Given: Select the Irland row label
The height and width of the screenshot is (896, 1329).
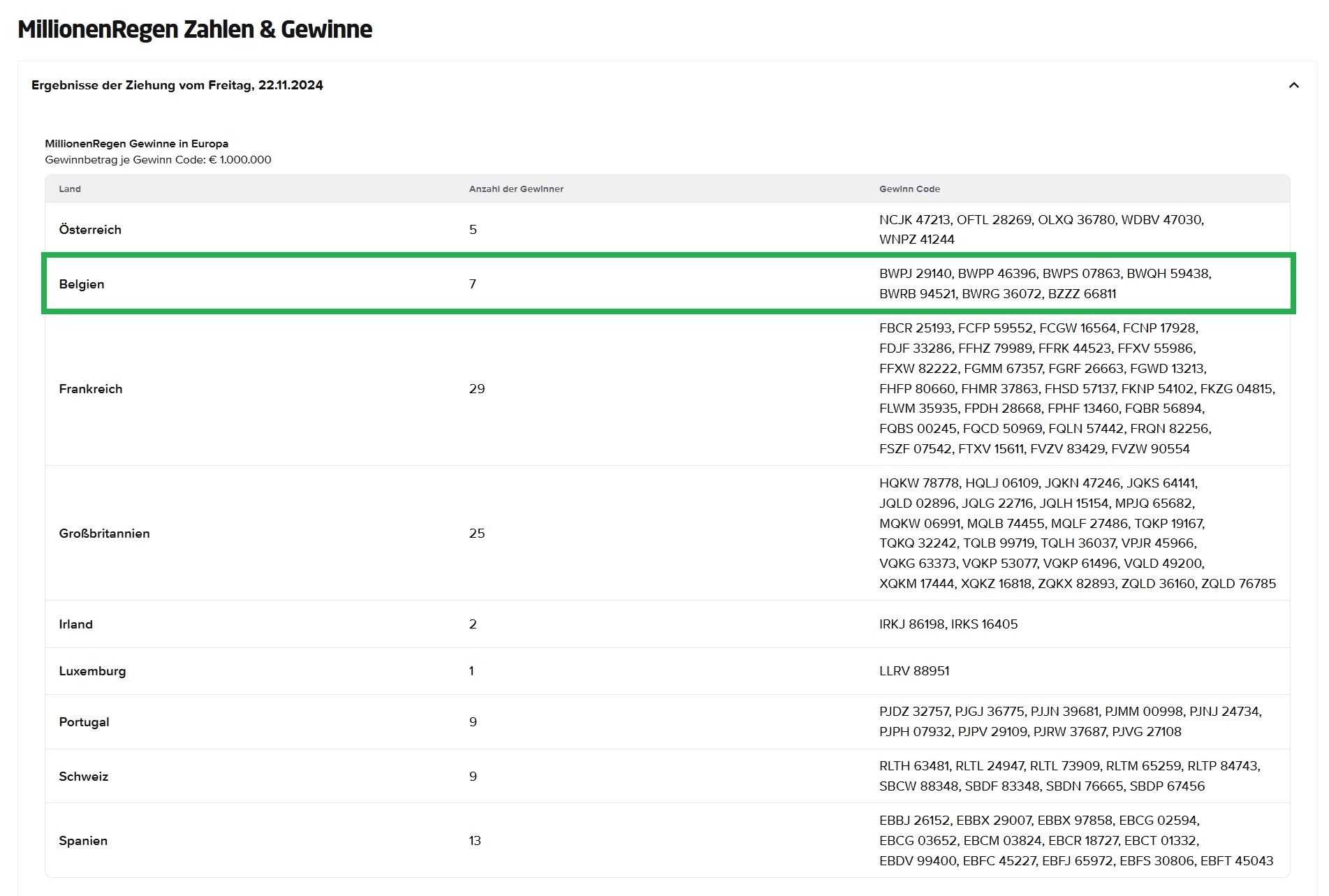Looking at the screenshot, I should point(76,624).
